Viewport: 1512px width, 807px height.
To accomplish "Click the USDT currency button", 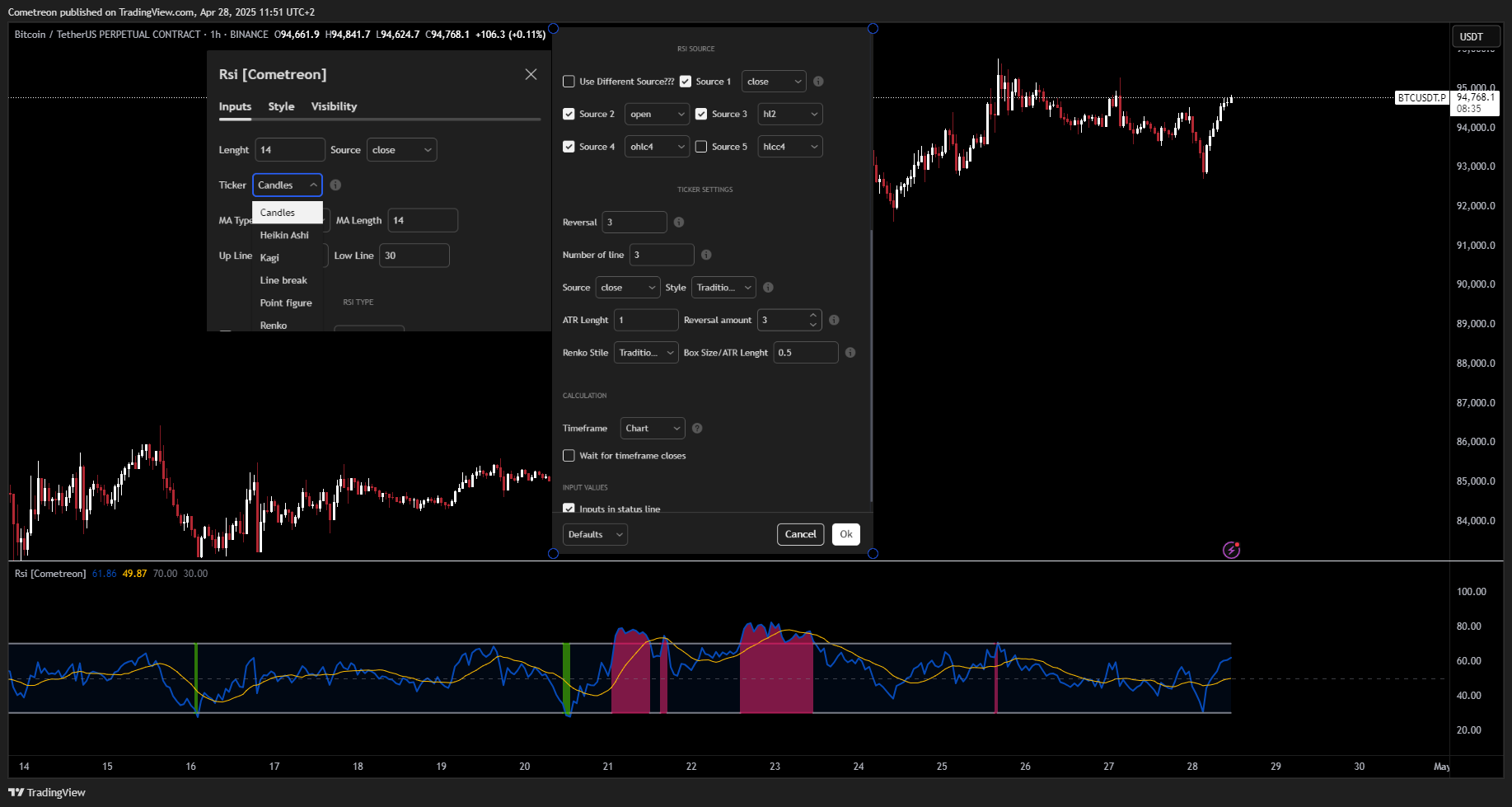I will pos(1475,36).
